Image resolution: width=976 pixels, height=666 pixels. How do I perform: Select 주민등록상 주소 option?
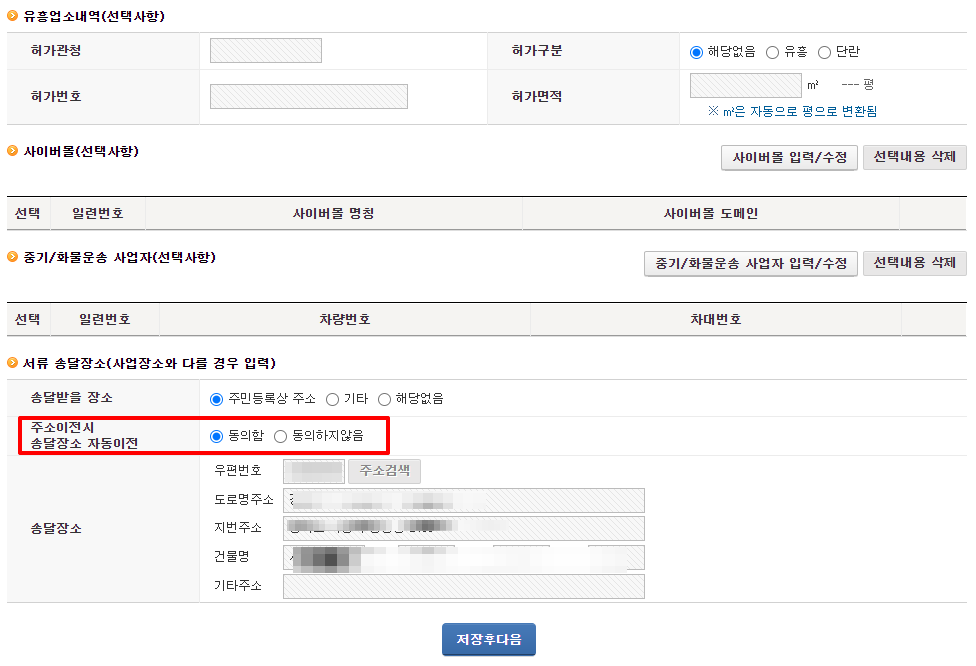[x=215, y=398]
